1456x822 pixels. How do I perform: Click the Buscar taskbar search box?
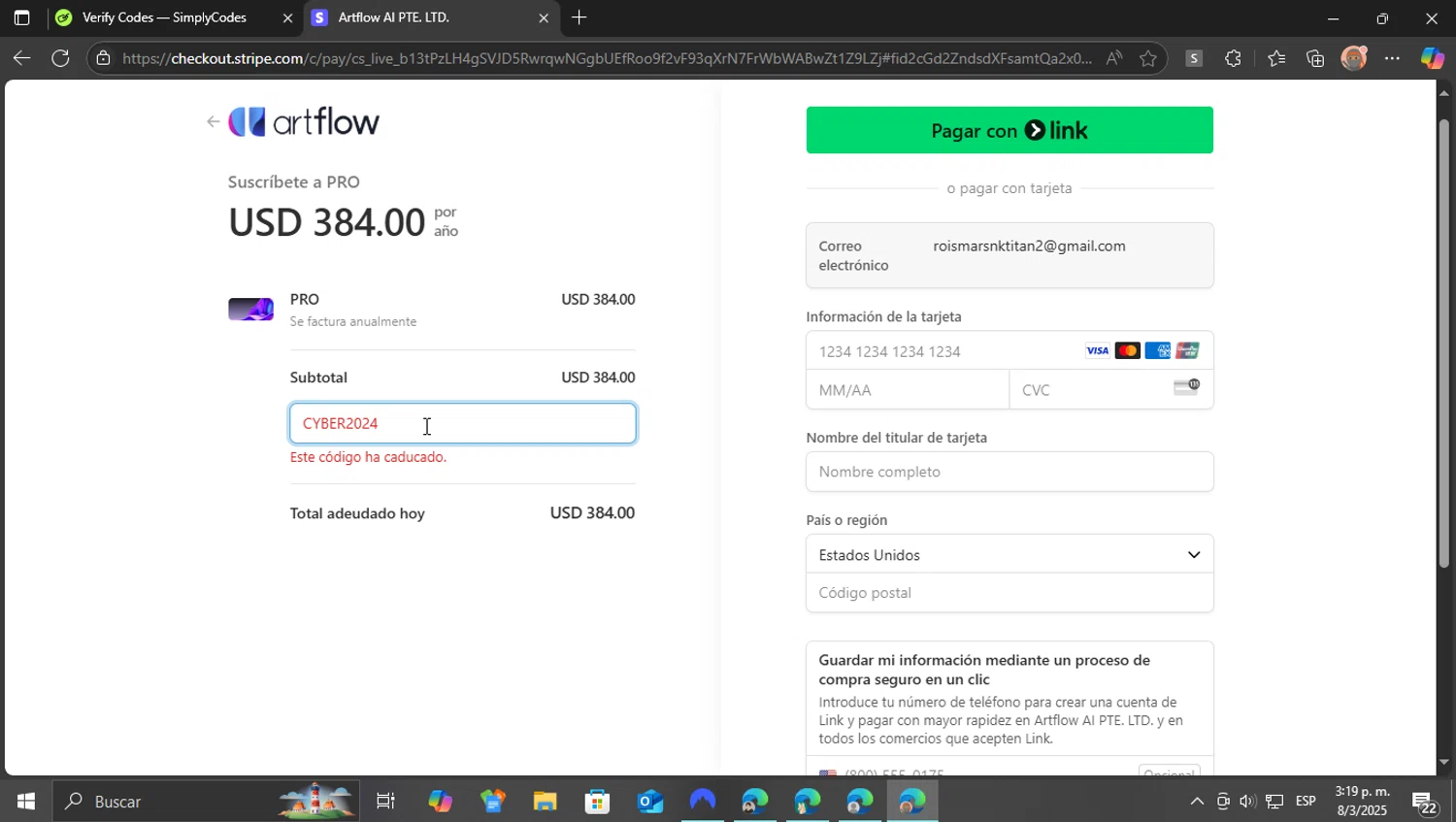pyautogui.click(x=206, y=802)
